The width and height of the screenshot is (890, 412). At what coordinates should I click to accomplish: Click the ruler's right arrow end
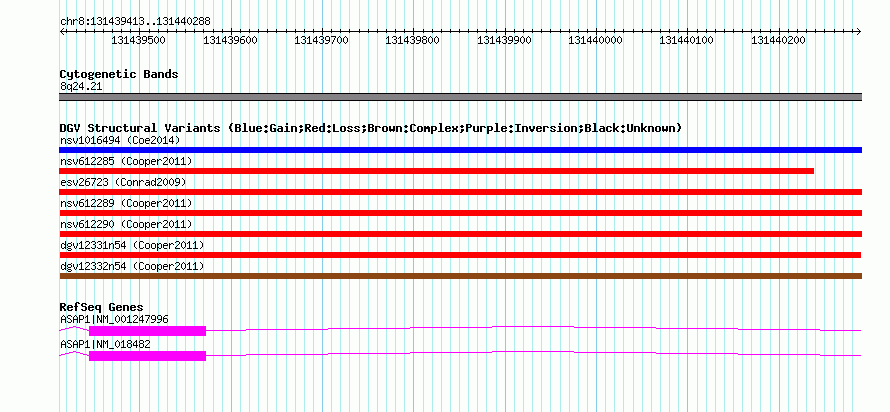coord(859,31)
